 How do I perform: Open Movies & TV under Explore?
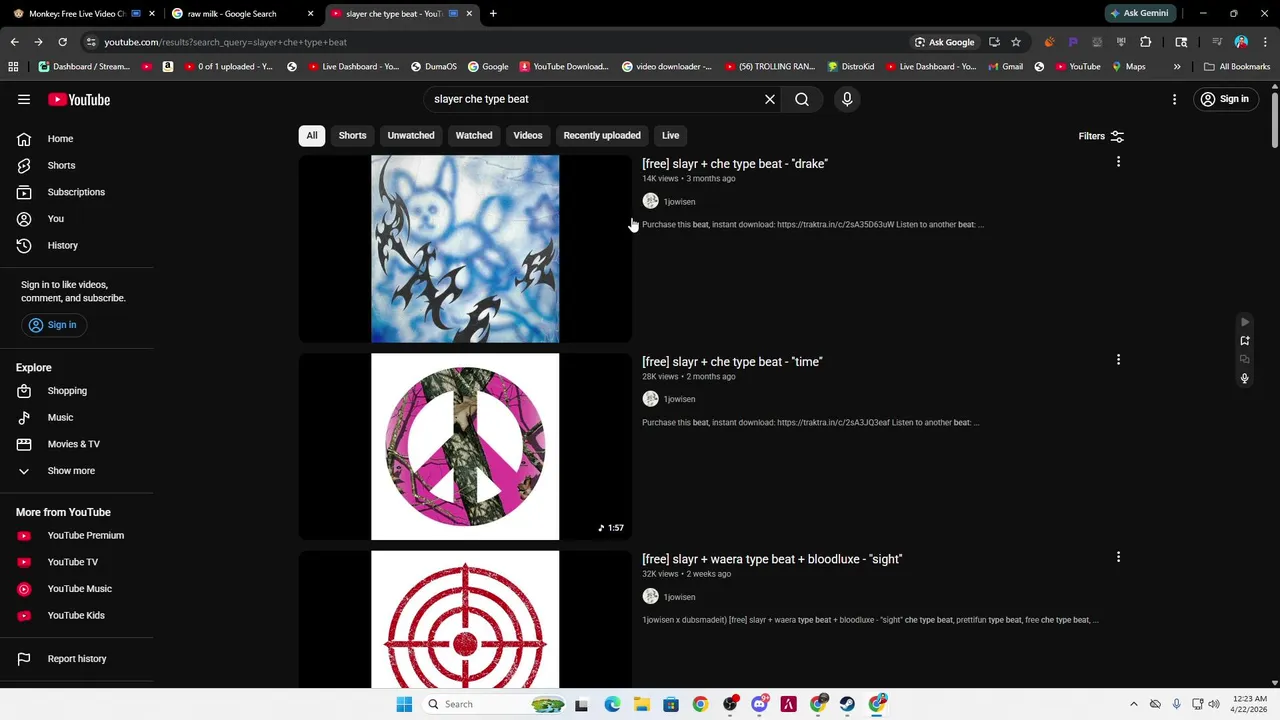point(76,444)
